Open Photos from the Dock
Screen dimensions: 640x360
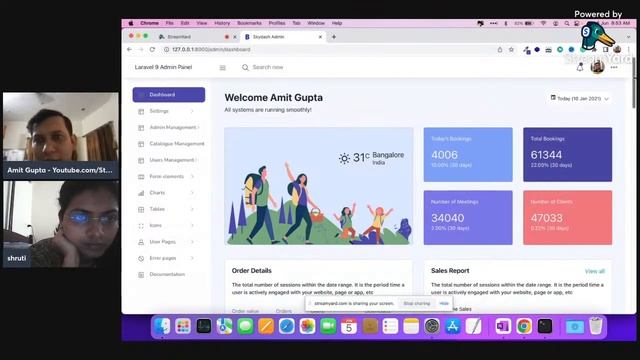(307, 327)
